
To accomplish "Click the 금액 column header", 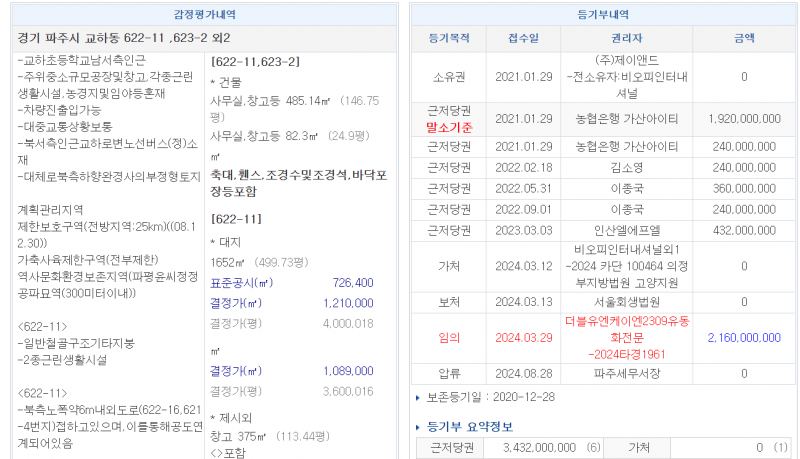I will [744, 38].
